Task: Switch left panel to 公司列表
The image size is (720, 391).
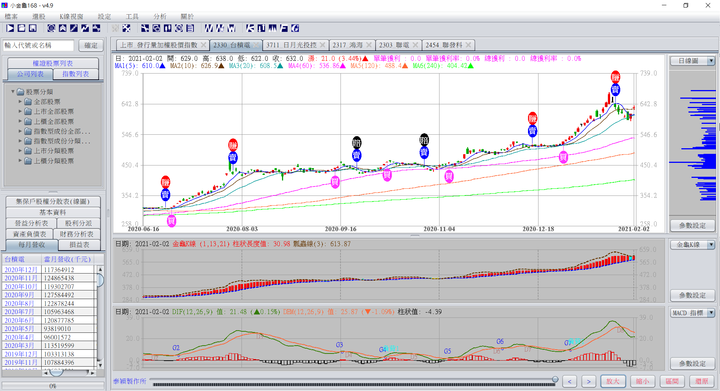Action: pyautogui.click(x=30, y=74)
